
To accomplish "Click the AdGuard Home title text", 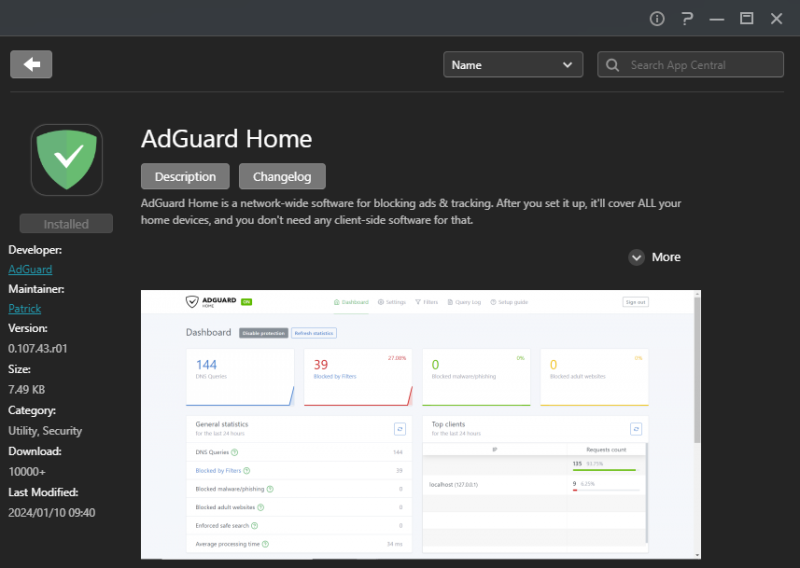I will (x=227, y=139).
